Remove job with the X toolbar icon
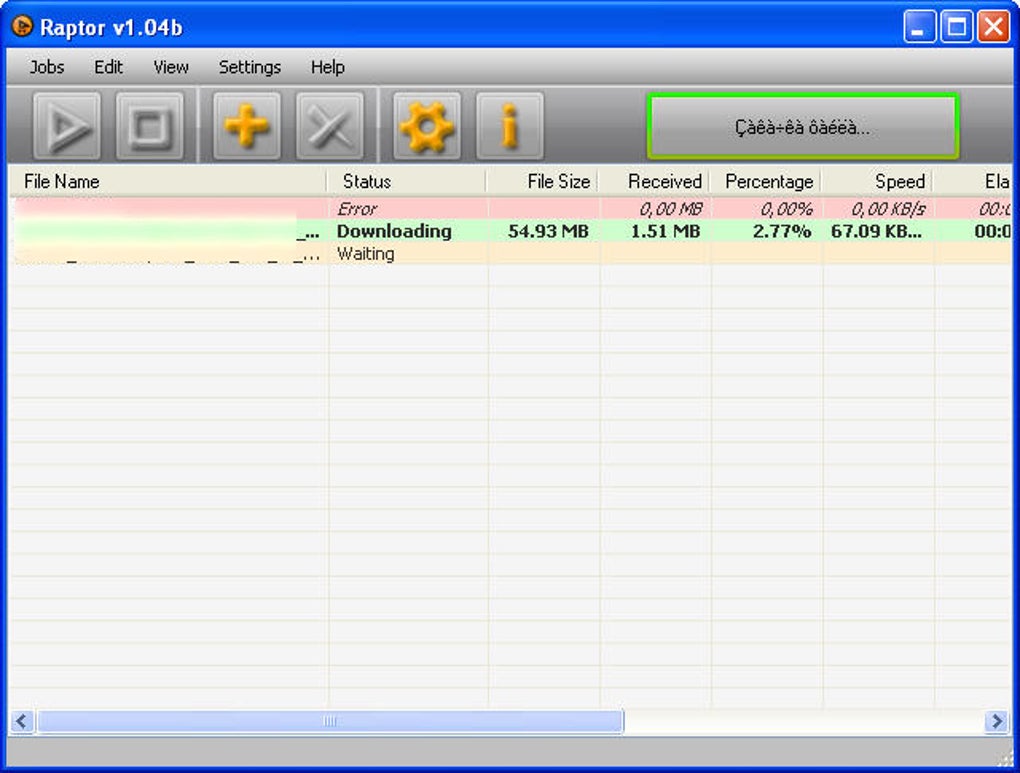 (x=330, y=126)
